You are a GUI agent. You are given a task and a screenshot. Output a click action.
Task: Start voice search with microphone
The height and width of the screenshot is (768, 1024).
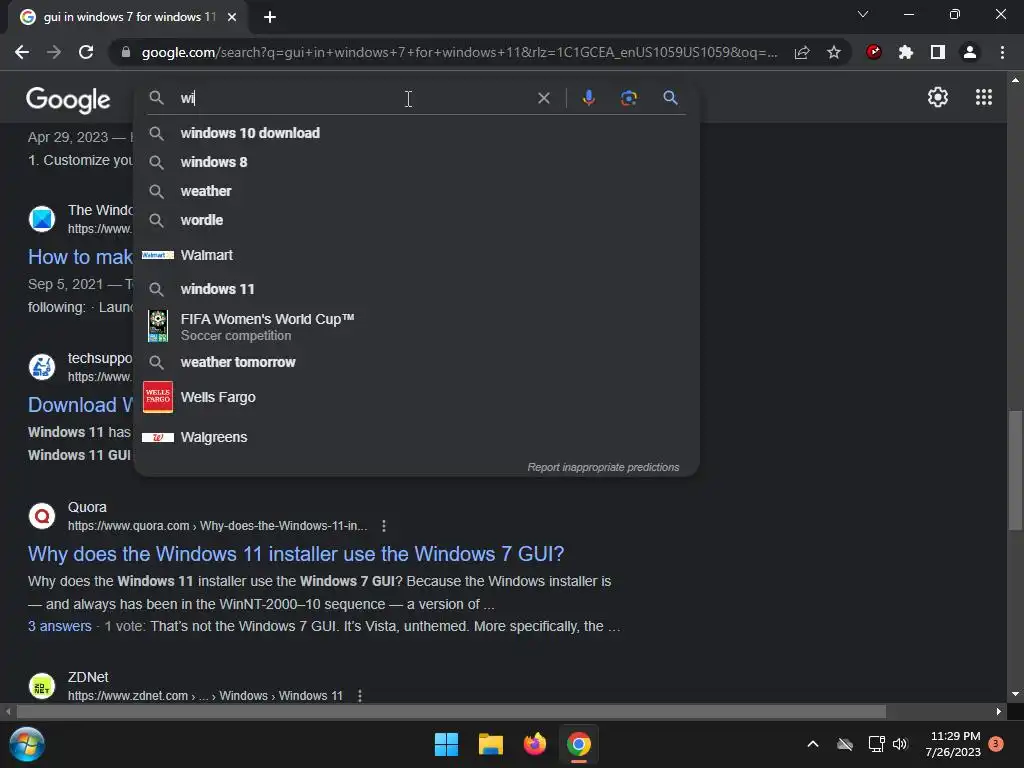(588, 98)
